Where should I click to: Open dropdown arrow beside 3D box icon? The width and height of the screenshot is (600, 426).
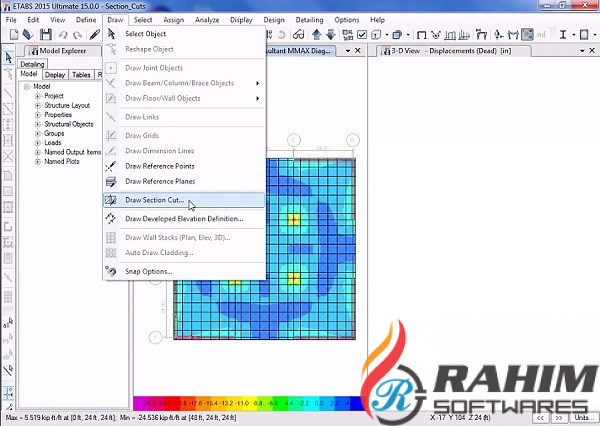click(x=408, y=35)
